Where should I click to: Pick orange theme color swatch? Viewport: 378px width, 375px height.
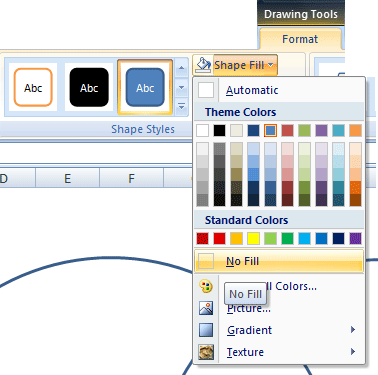[355, 130]
